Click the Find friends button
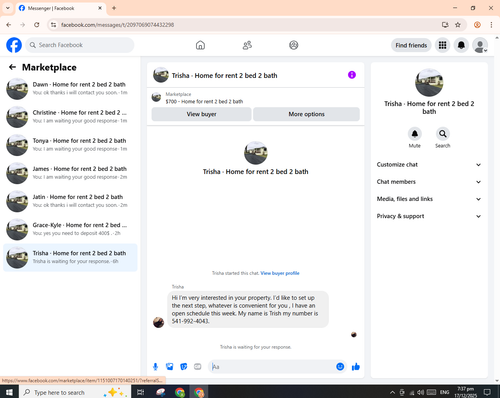The height and width of the screenshot is (398, 500). [x=411, y=45]
